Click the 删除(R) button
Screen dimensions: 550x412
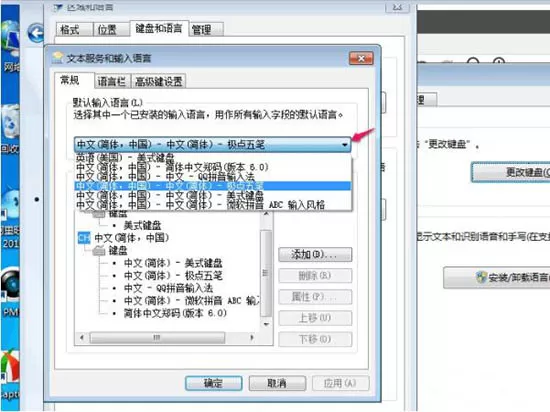point(315,276)
